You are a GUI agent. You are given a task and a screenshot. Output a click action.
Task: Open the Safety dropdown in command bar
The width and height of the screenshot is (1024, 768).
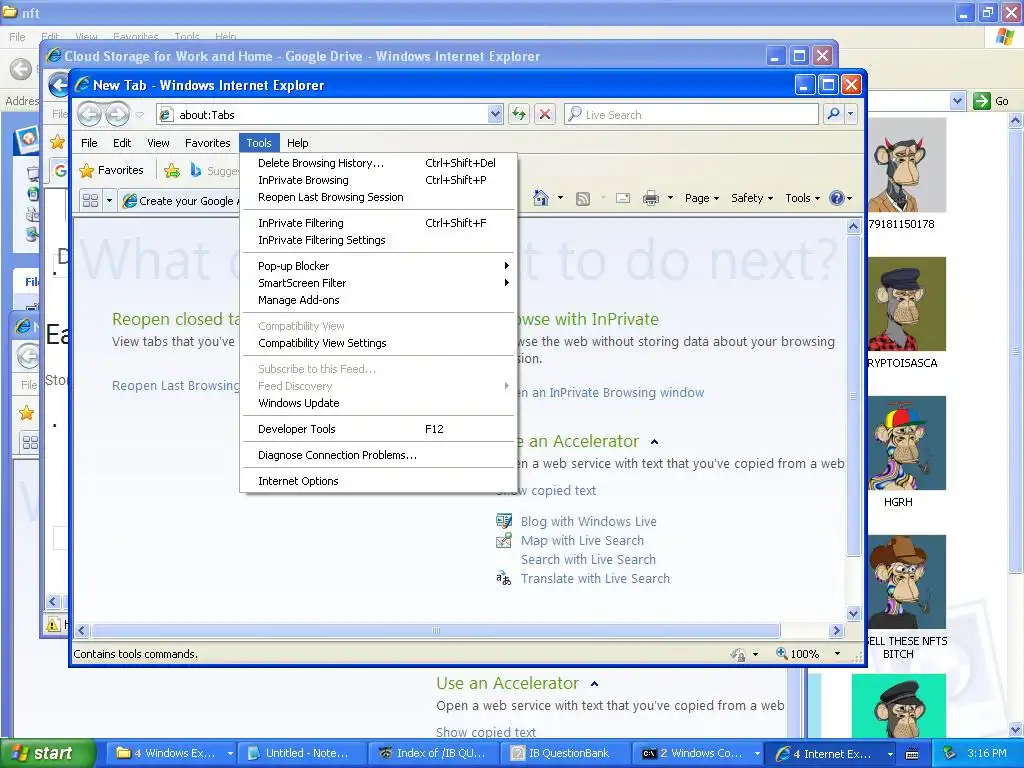[x=752, y=198]
